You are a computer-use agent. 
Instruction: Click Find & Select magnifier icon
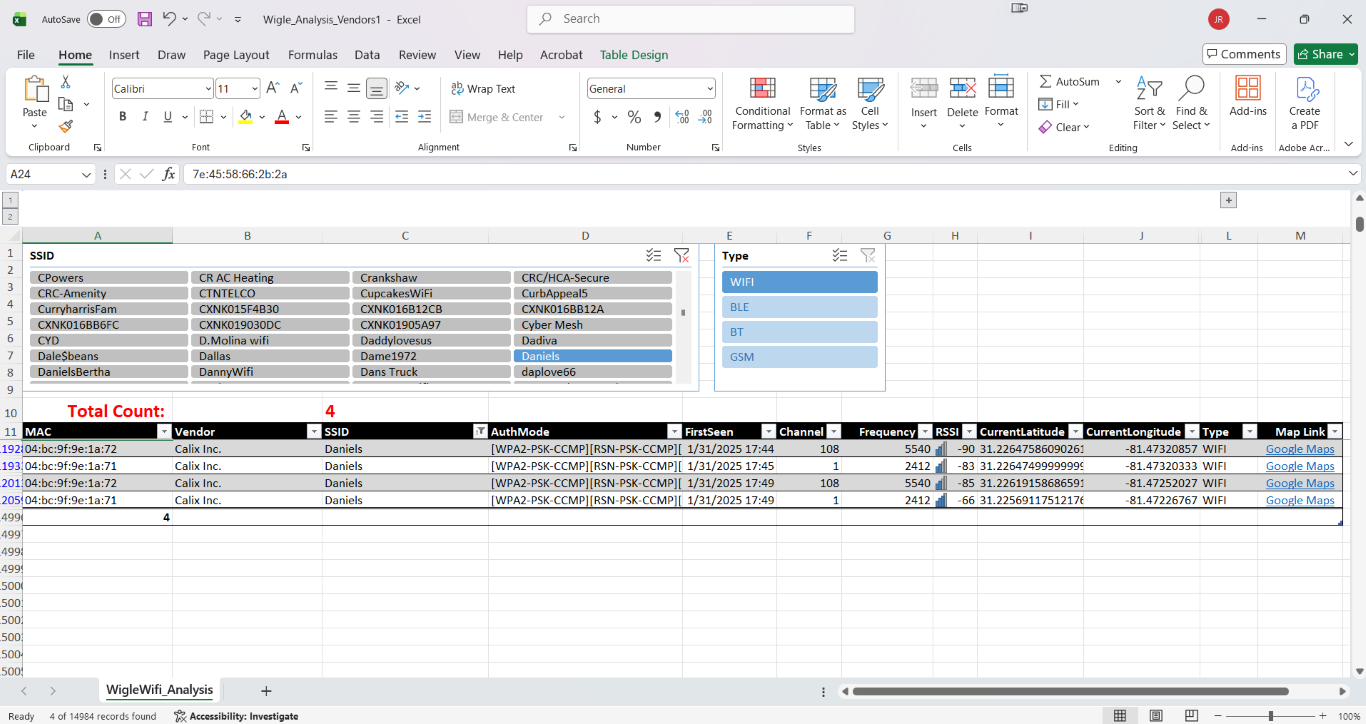pyautogui.click(x=1191, y=88)
